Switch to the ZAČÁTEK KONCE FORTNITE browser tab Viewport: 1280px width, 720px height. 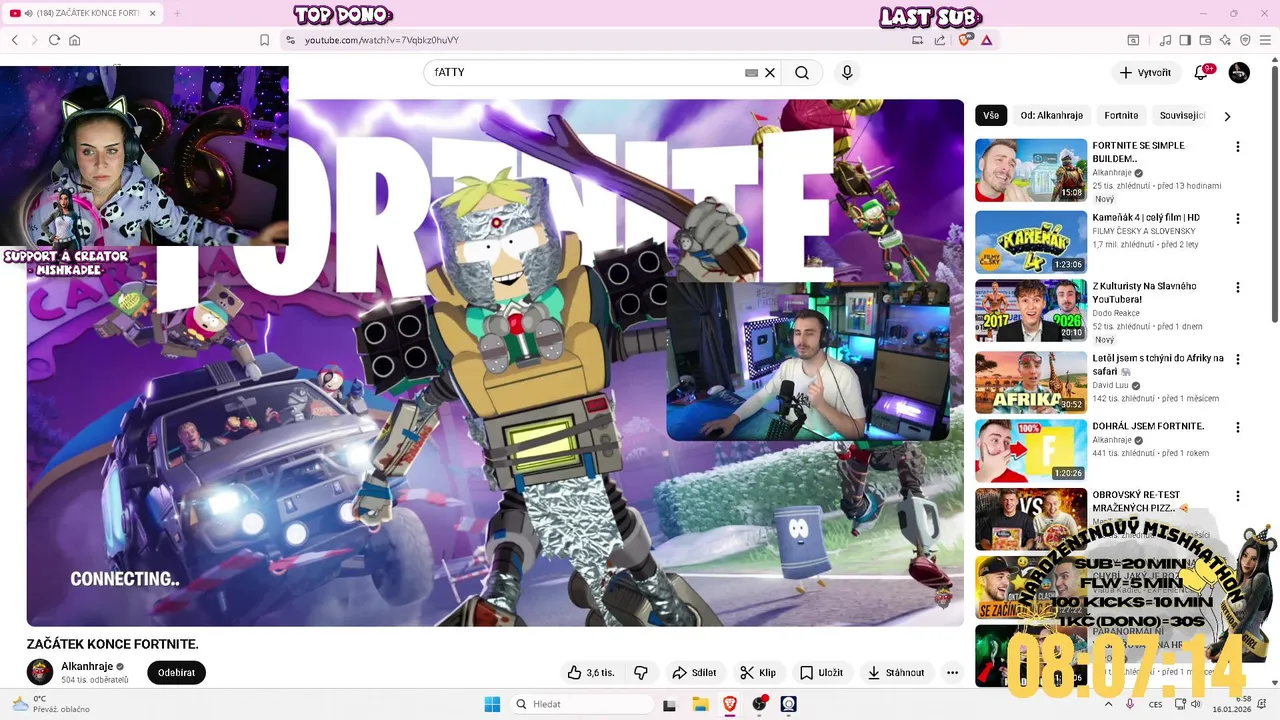[82, 13]
